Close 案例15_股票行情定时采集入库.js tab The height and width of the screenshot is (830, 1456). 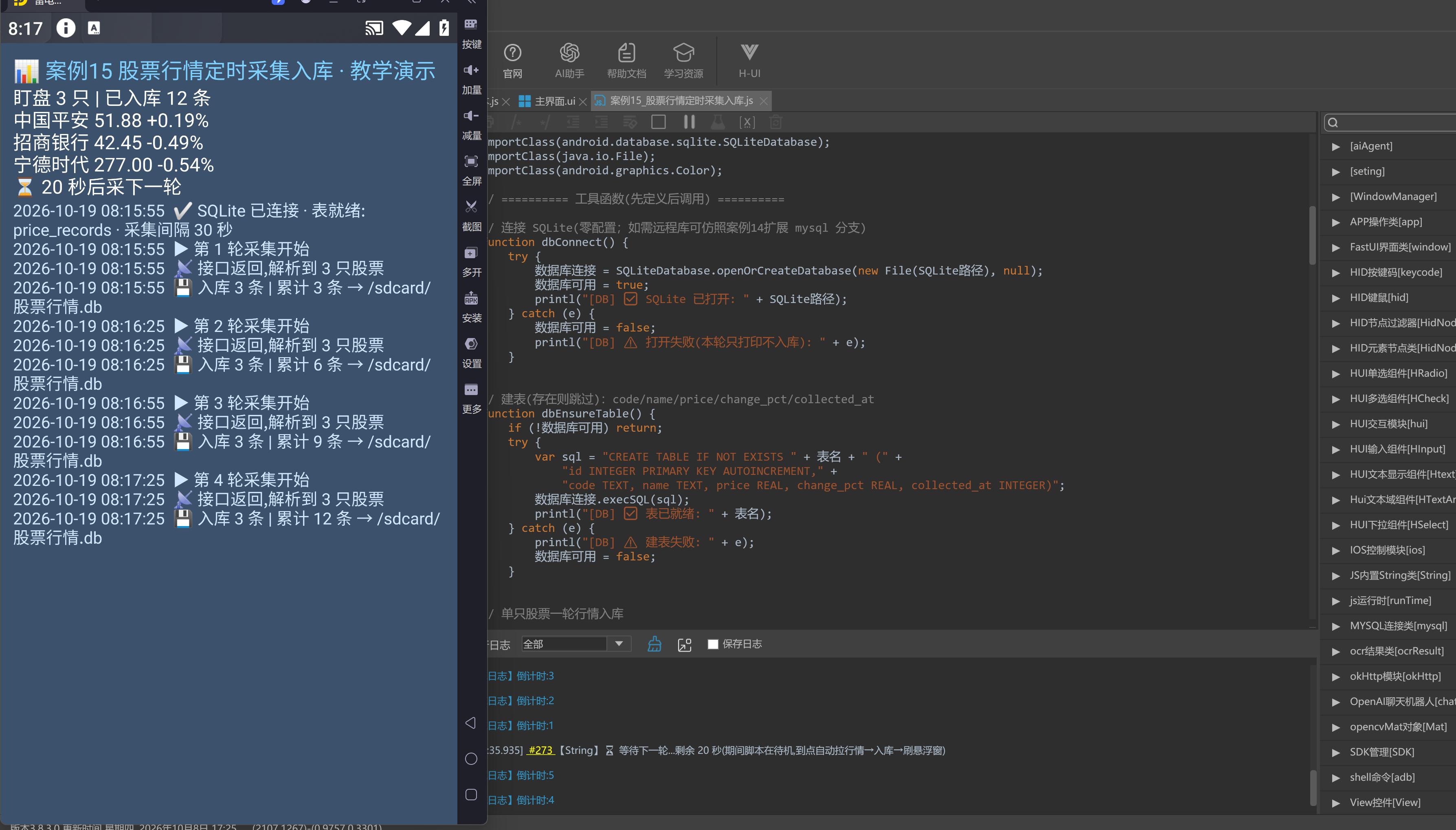pyautogui.click(x=763, y=101)
